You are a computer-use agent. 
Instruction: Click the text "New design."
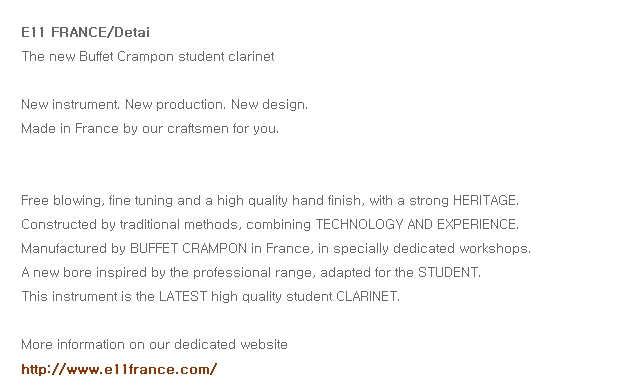(x=269, y=105)
